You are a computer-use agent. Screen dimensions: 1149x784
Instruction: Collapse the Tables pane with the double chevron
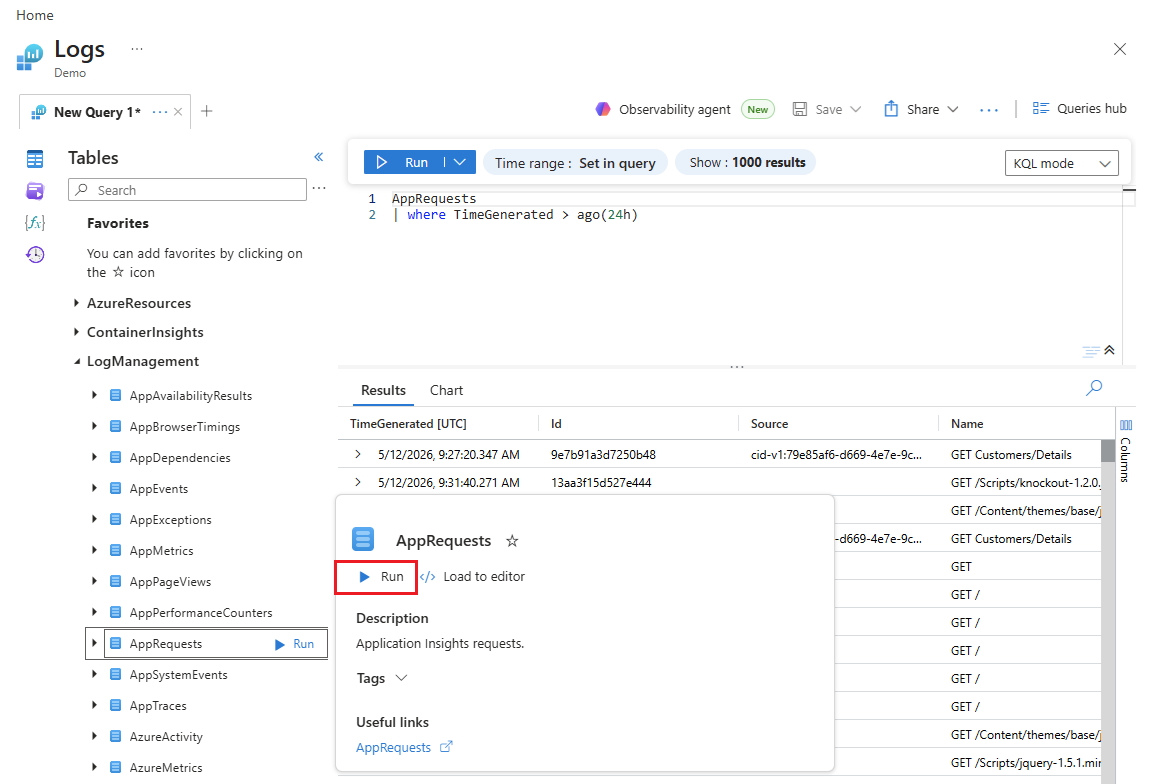tap(319, 157)
